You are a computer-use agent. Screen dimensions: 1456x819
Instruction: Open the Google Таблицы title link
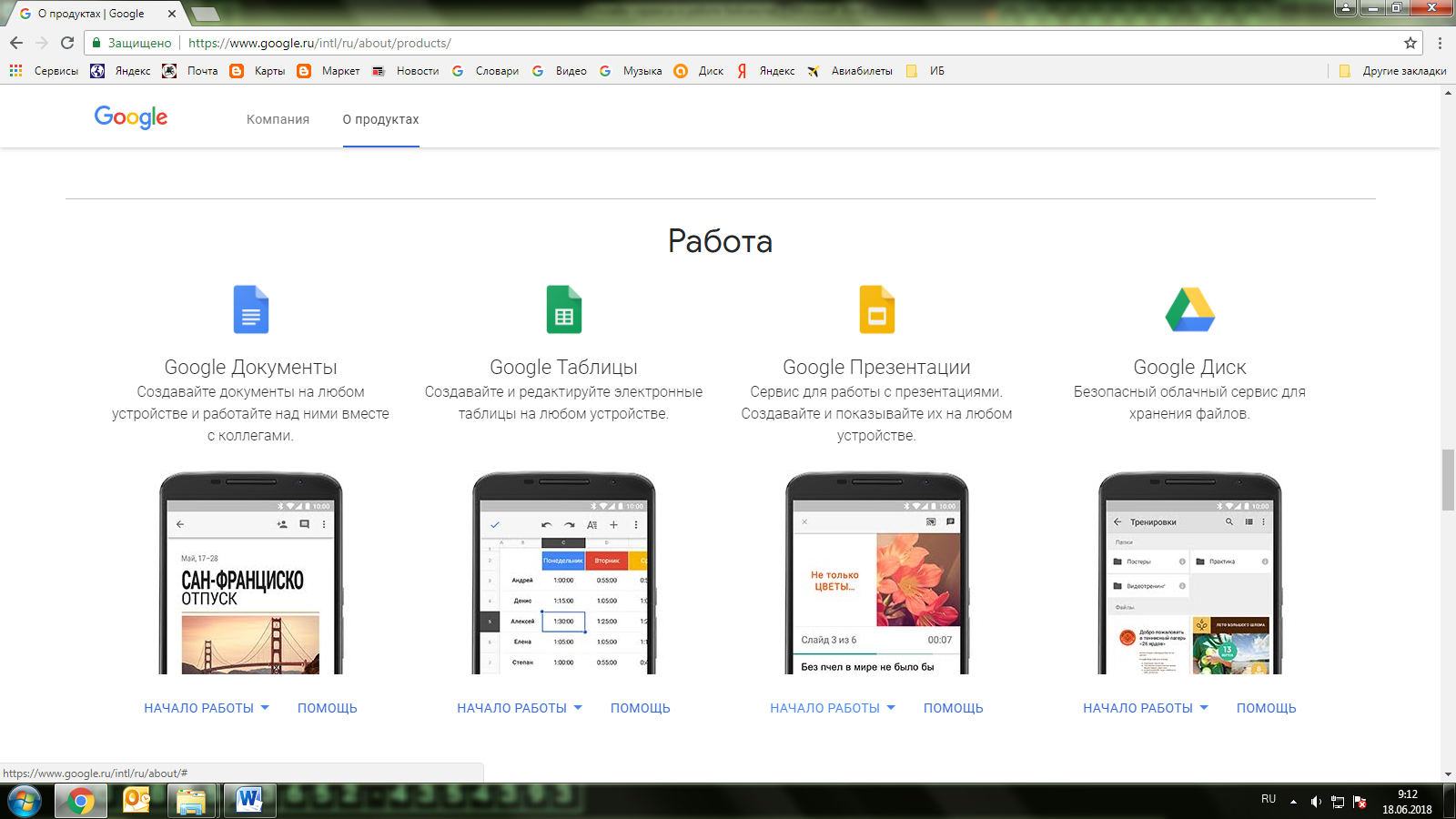click(x=563, y=367)
